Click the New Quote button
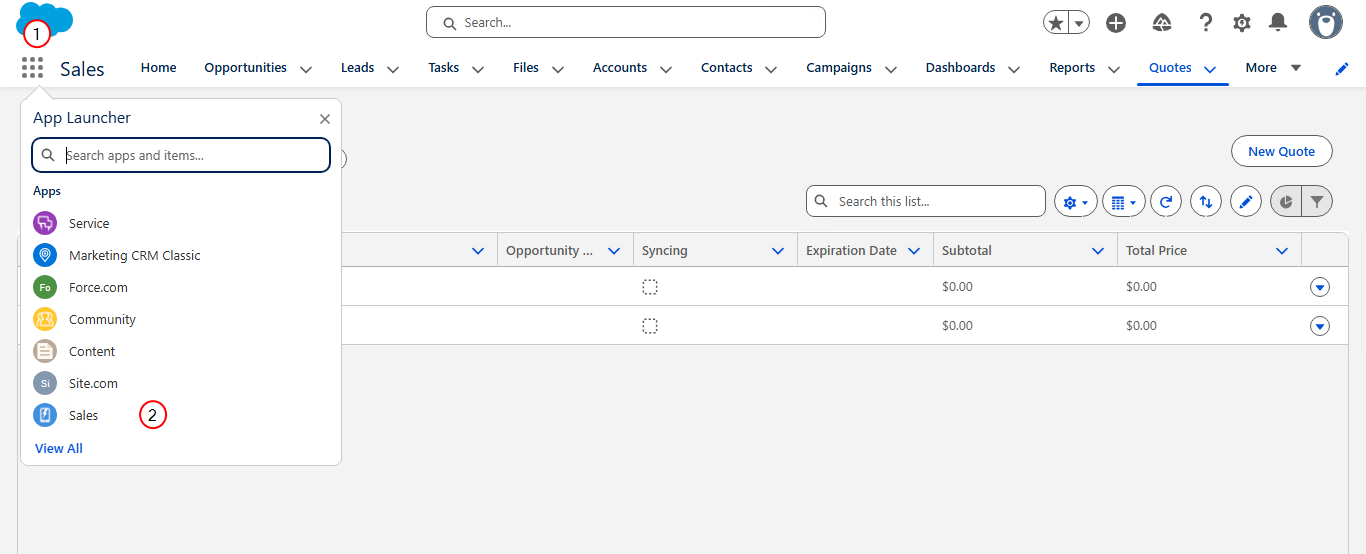1366x554 pixels. click(x=1282, y=152)
